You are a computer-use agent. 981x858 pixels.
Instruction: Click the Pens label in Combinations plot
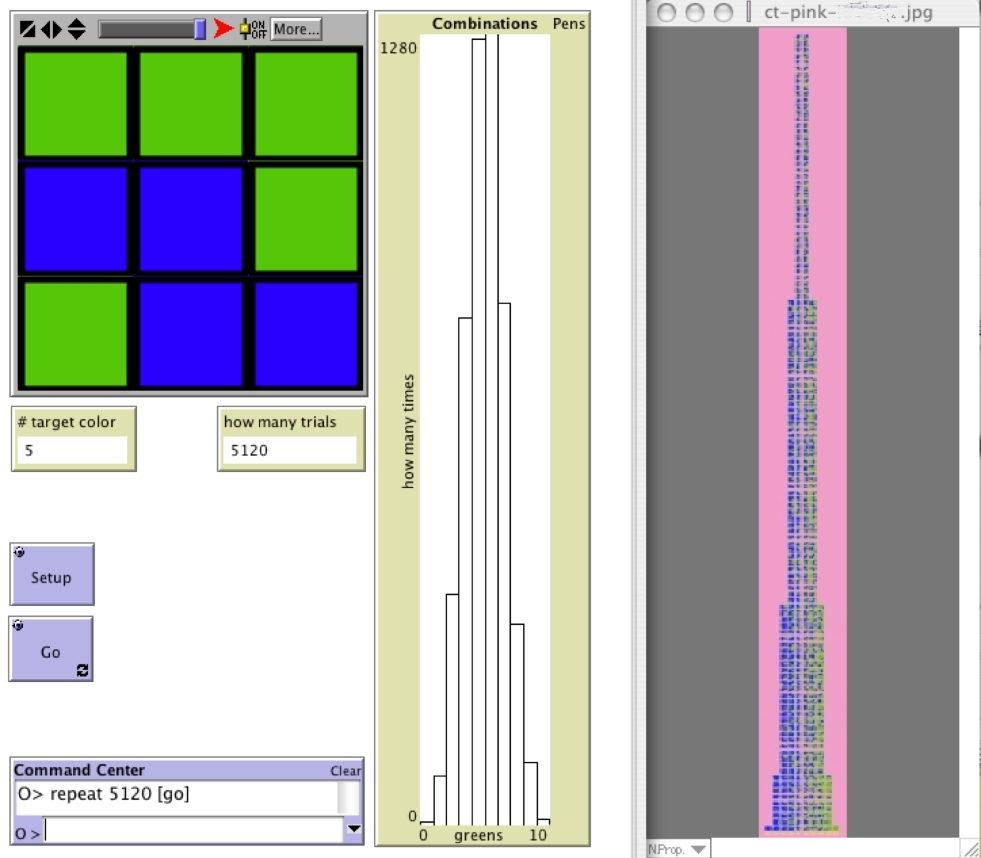570,23
